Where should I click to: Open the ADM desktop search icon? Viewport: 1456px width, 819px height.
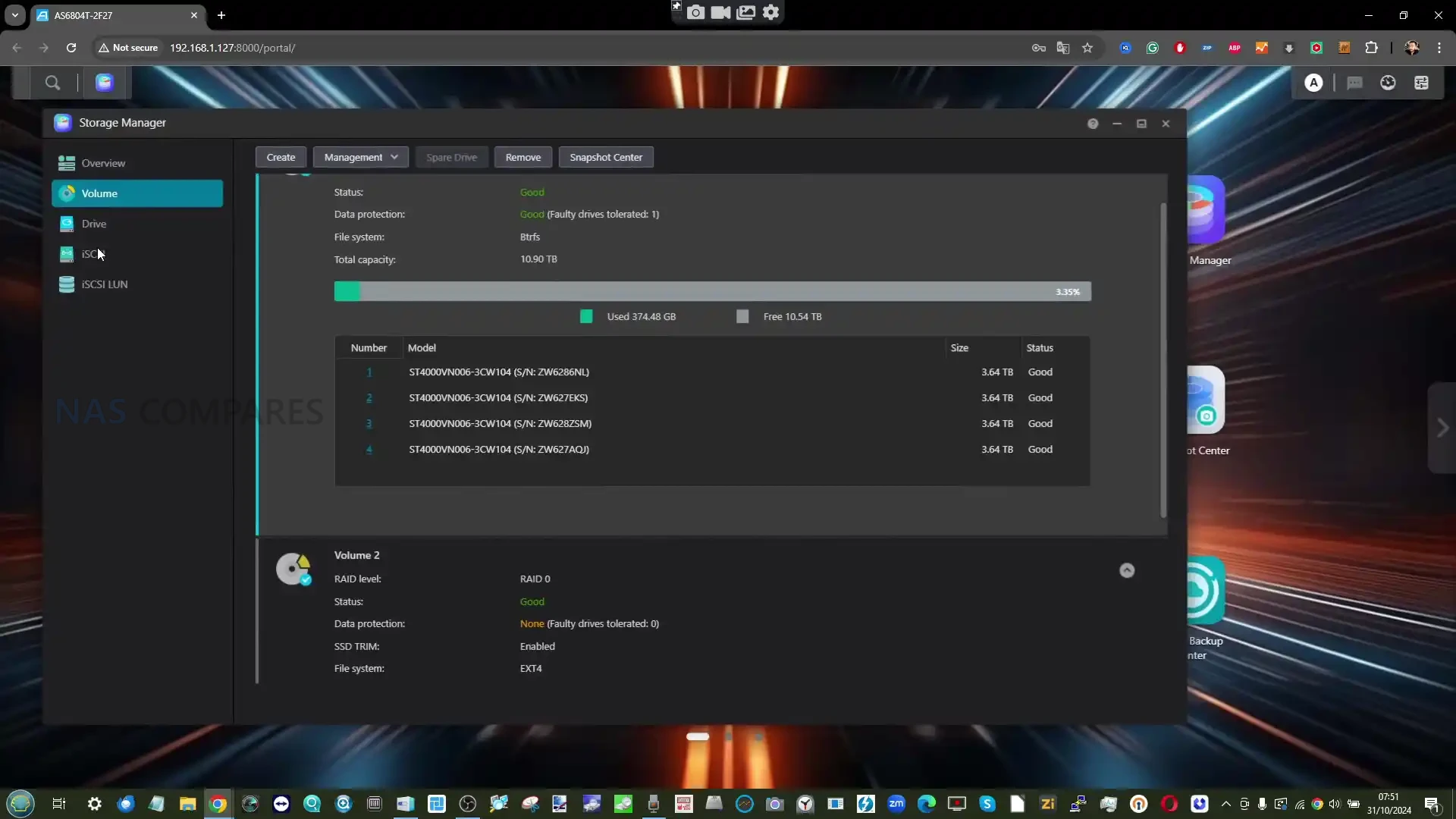point(52,83)
